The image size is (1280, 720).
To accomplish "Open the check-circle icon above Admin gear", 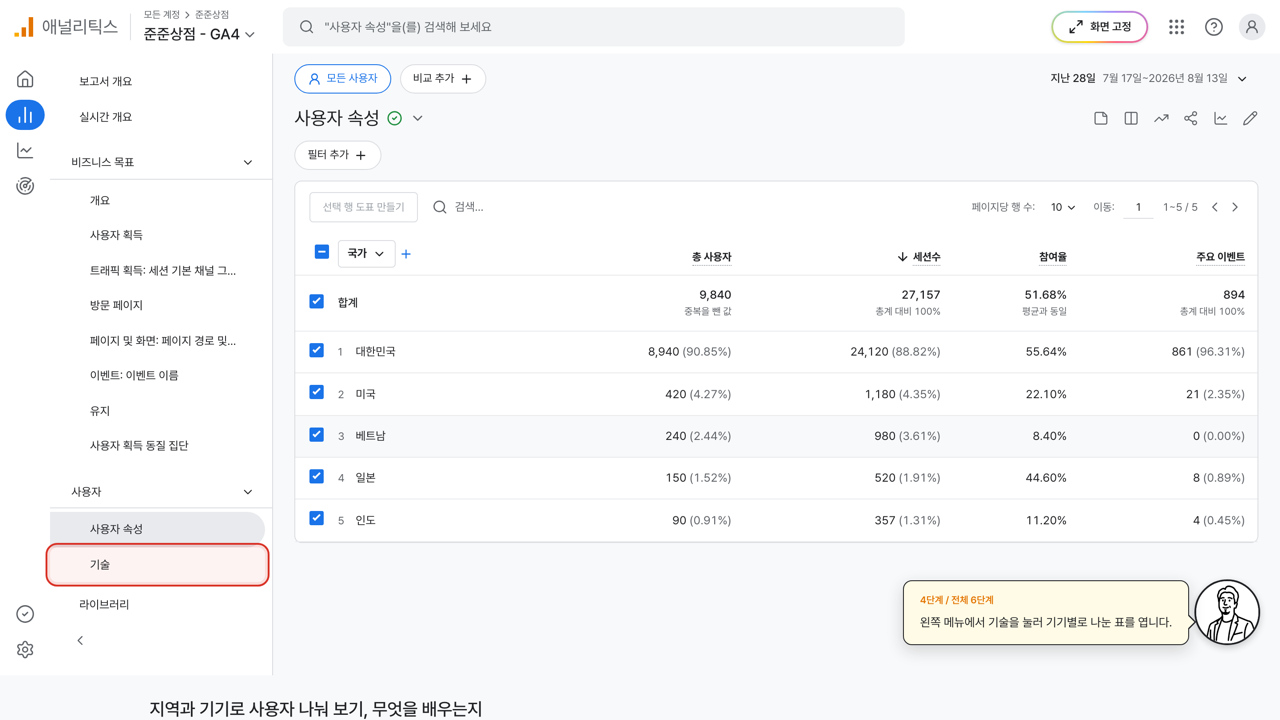I will (25, 614).
